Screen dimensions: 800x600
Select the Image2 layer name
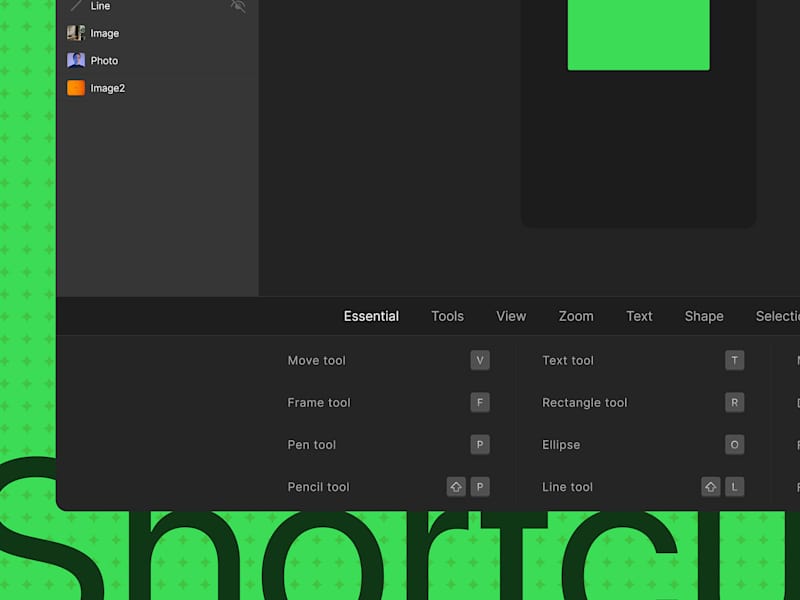click(x=108, y=88)
